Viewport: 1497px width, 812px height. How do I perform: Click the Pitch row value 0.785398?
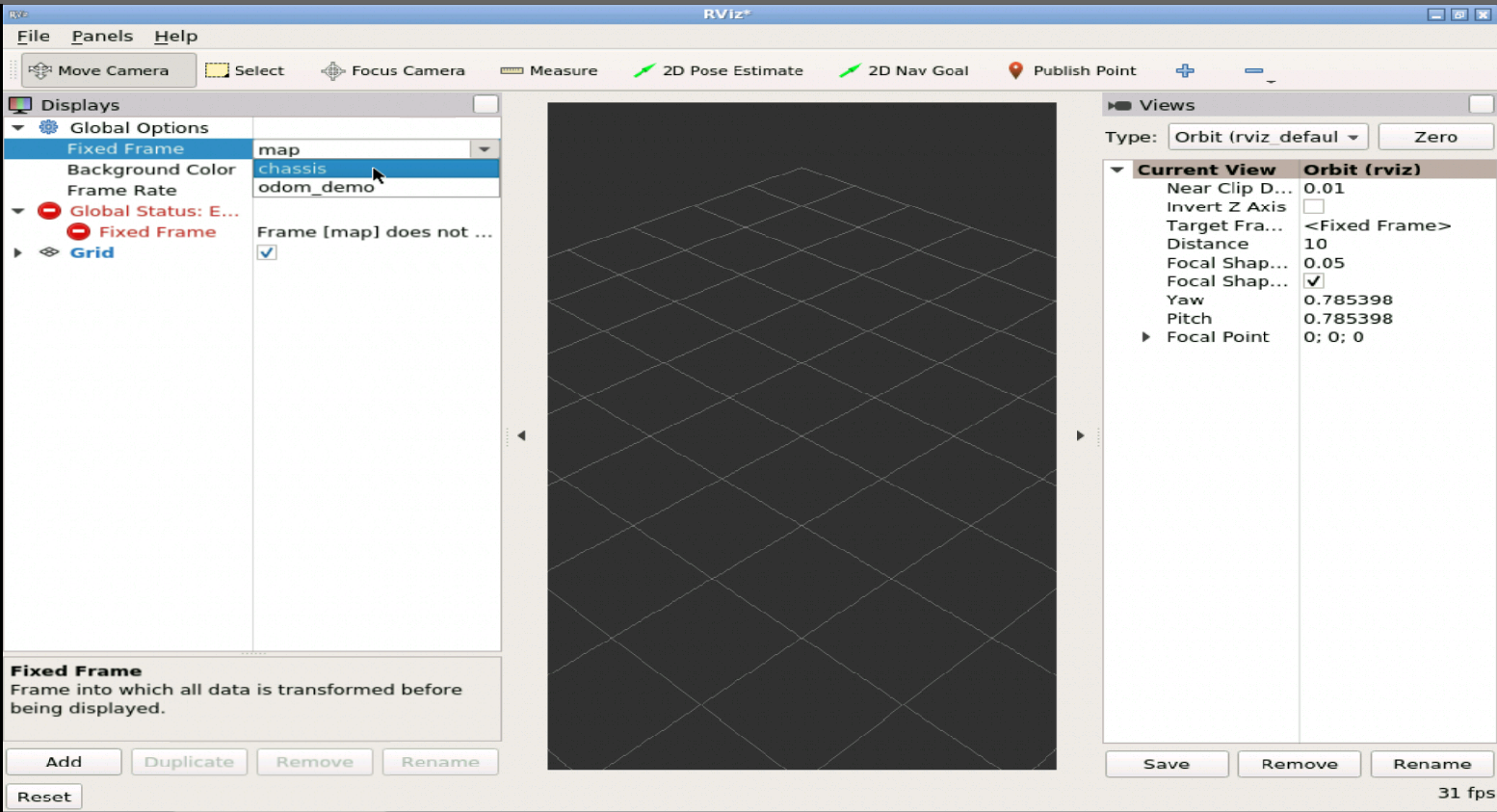1348,319
